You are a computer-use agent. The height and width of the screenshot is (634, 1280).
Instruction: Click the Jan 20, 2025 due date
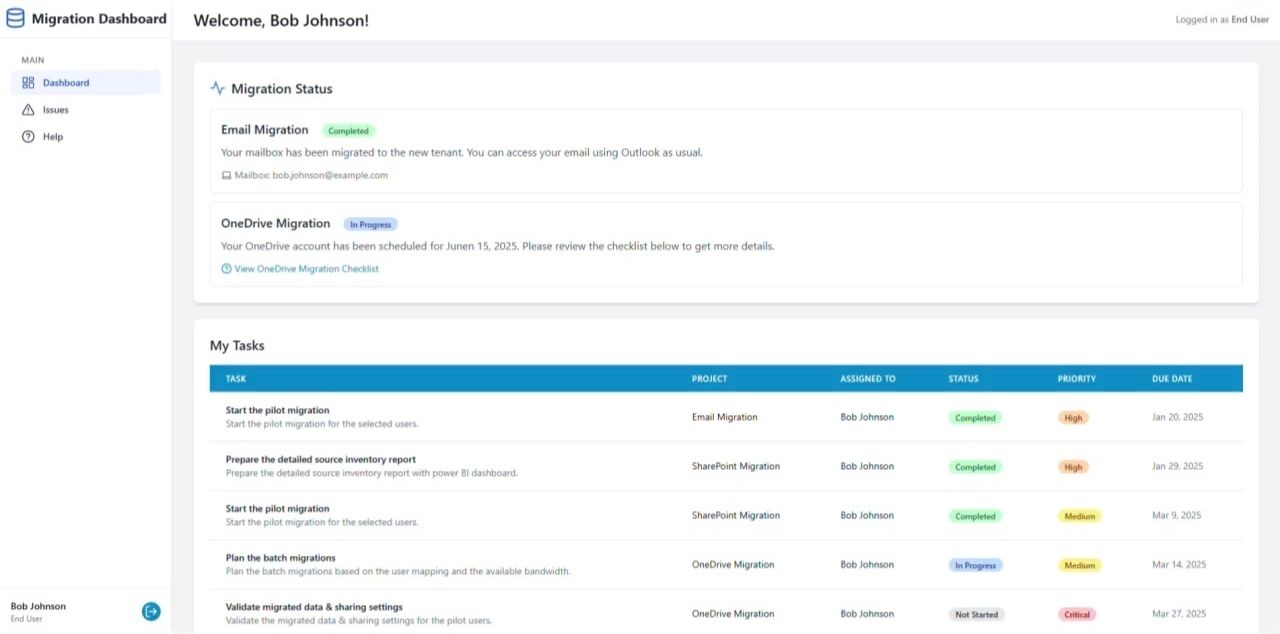pos(1178,417)
